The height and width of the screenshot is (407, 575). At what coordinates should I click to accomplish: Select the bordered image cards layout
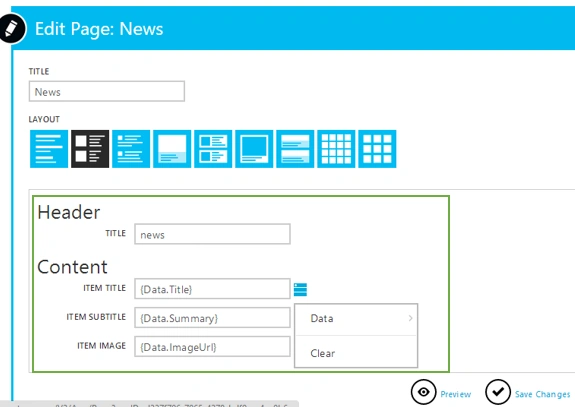click(213, 149)
